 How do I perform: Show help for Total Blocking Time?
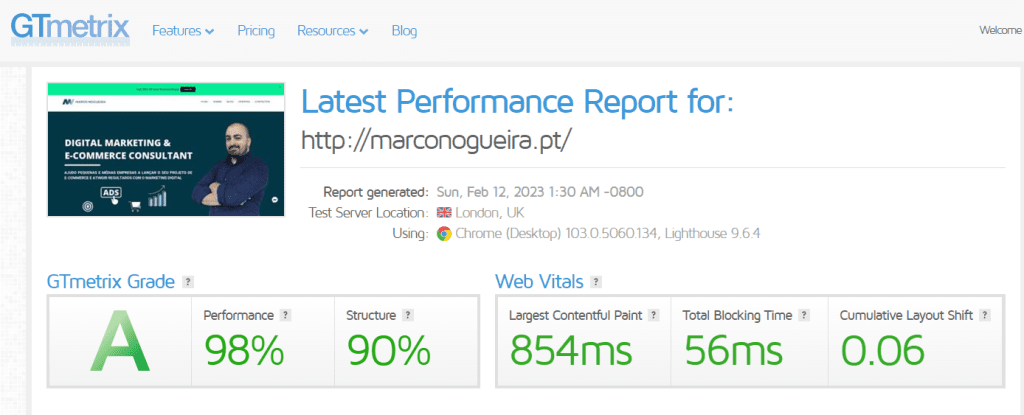click(x=804, y=315)
